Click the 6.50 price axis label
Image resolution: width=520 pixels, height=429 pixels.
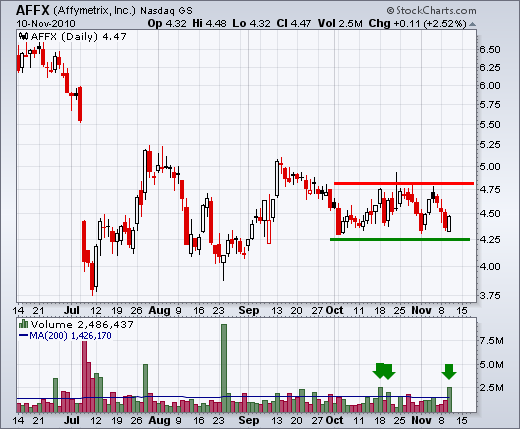490,49
